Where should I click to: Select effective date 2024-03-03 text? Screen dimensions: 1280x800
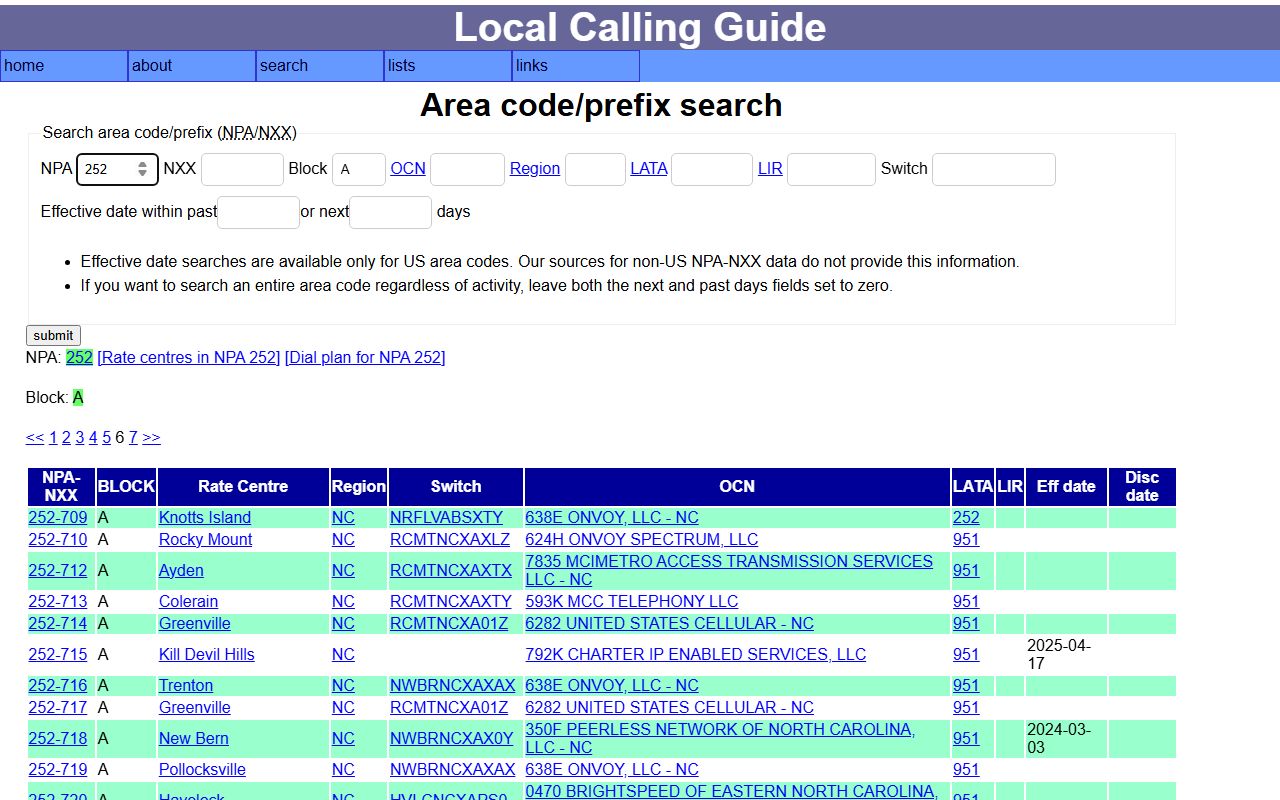click(x=1059, y=739)
